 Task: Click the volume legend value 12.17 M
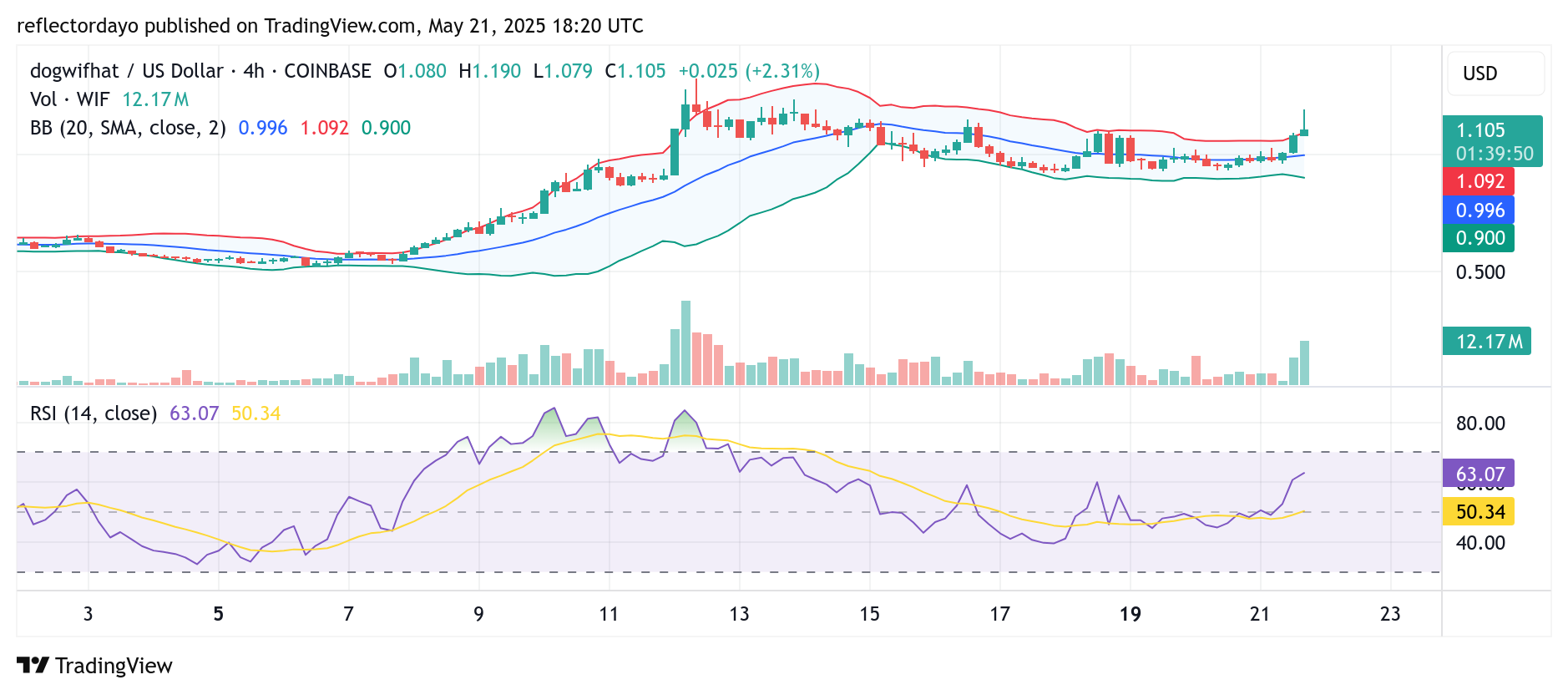pyautogui.click(x=156, y=99)
